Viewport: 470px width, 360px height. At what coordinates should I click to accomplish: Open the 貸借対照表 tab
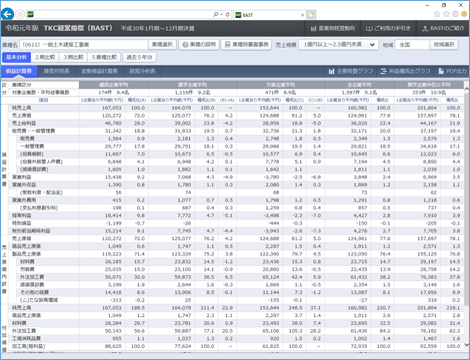(x=56, y=71)
